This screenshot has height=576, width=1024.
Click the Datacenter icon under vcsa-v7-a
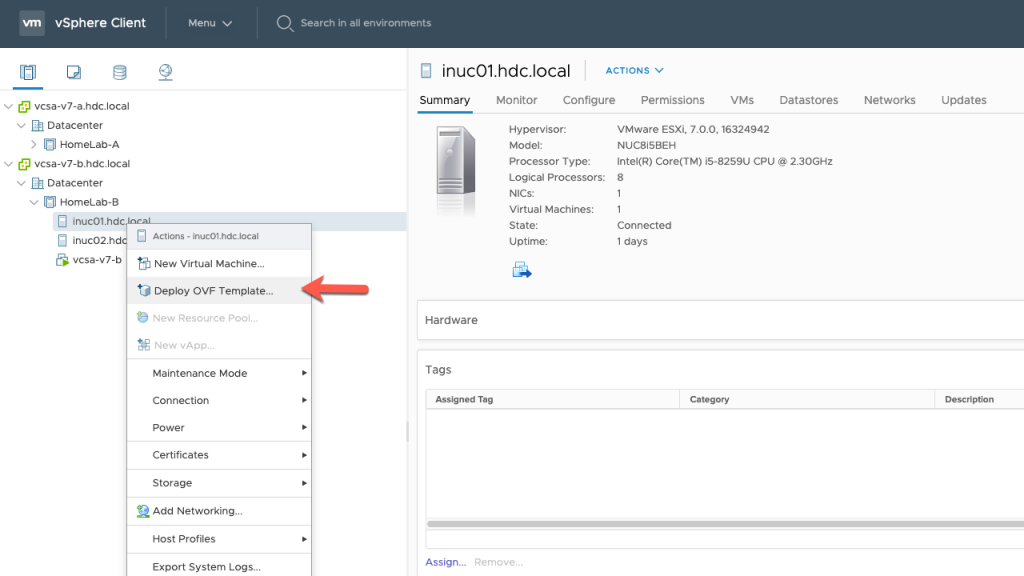[x=37, y=125]
